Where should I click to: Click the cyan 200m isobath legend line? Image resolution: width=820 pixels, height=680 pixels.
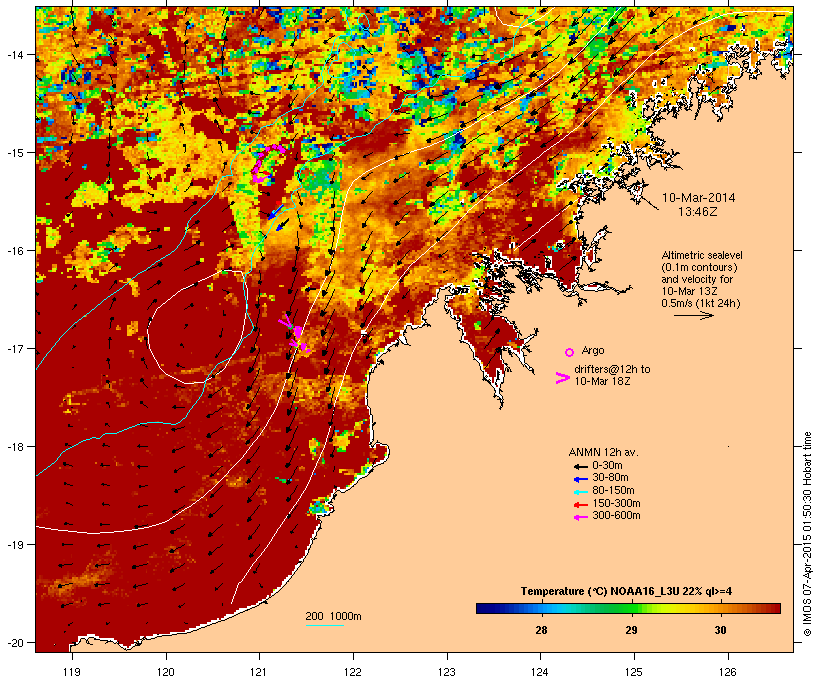[324, 625]
